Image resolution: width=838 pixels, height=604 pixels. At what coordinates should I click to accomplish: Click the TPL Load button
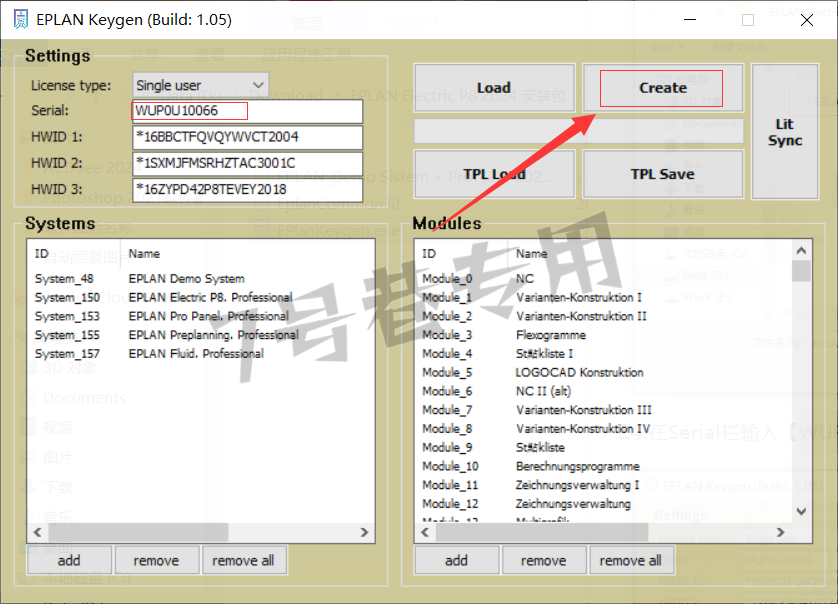click(x=494, y=174)
